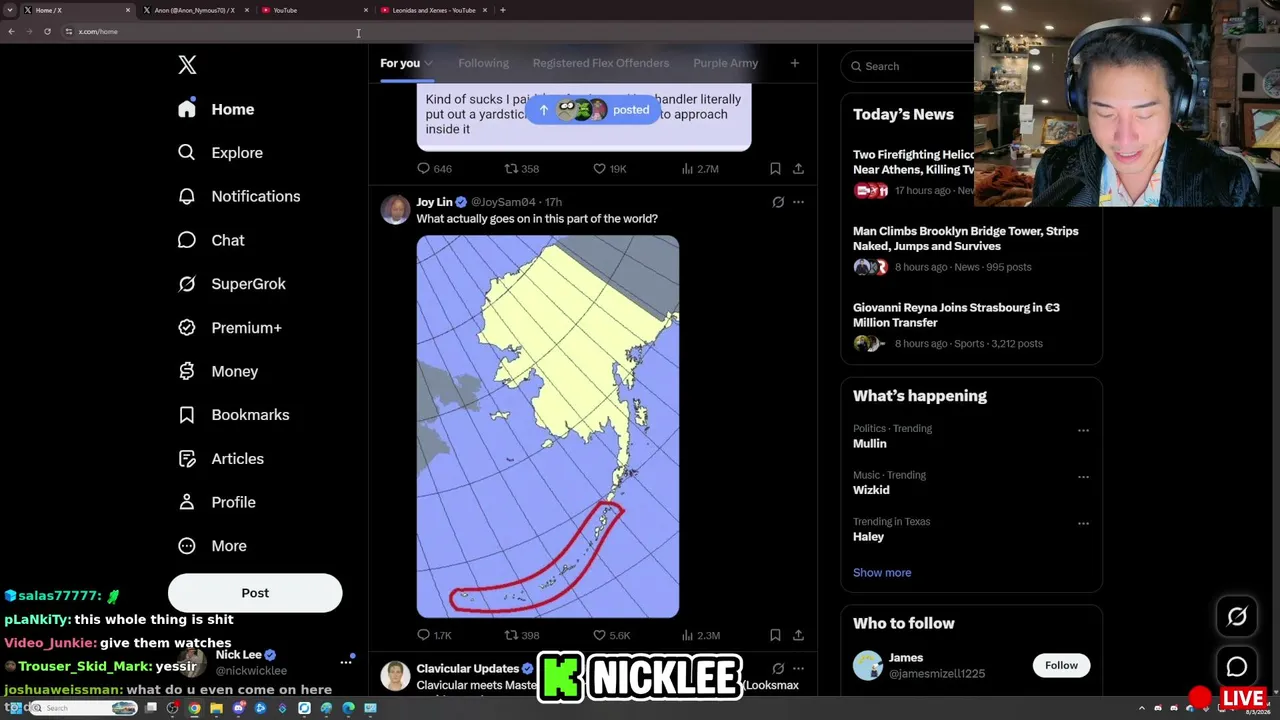Open Chat from the sidebar
The height and width of the screenshot is (720, 1280).
point(211,240)
